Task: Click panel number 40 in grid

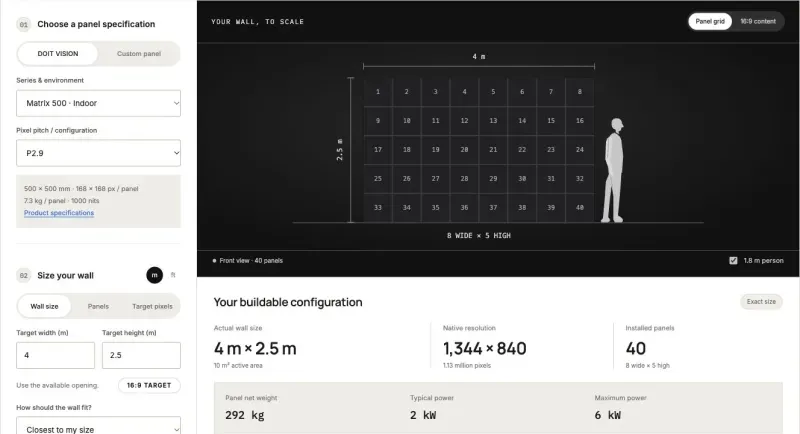Action: coord(580,208)
